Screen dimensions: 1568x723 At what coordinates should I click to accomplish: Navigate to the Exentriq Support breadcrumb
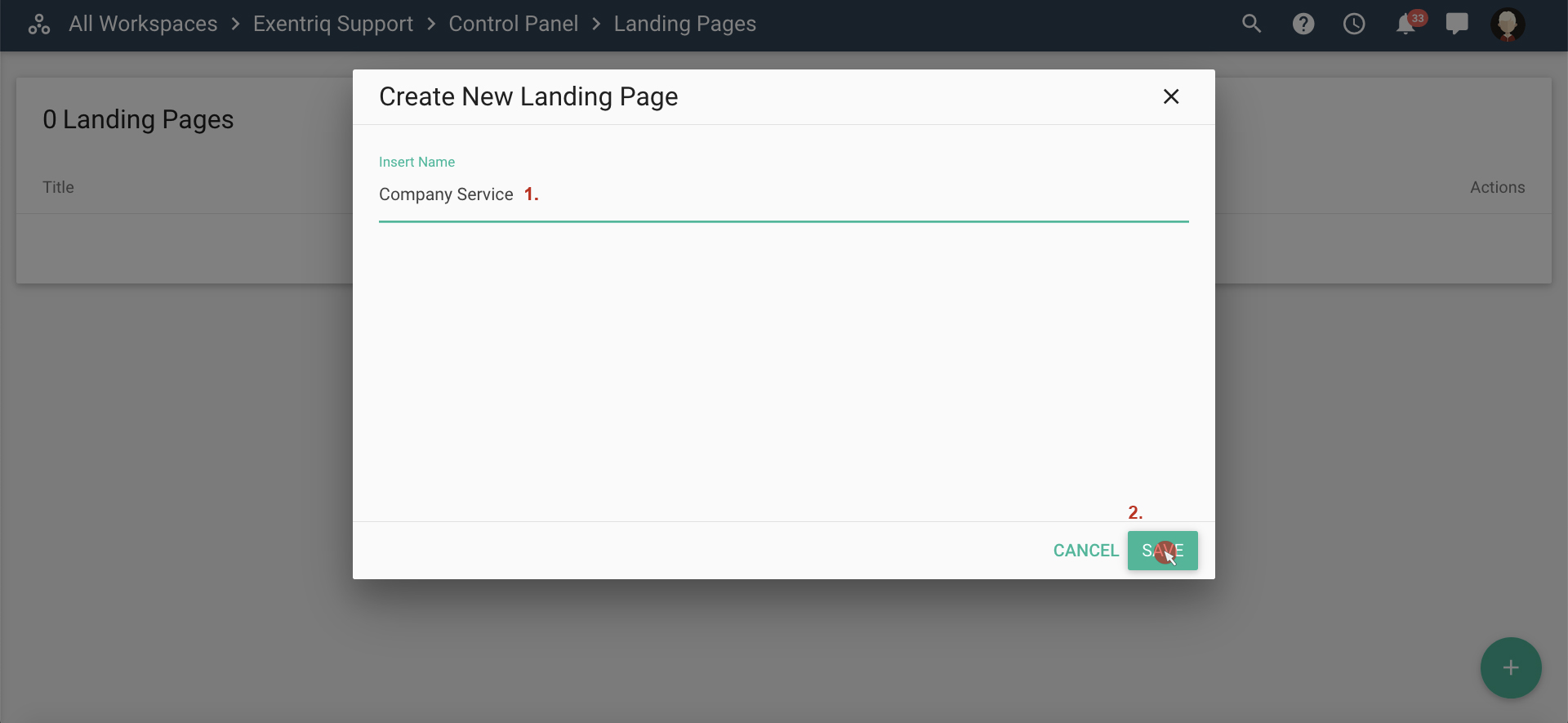[332, 25]
